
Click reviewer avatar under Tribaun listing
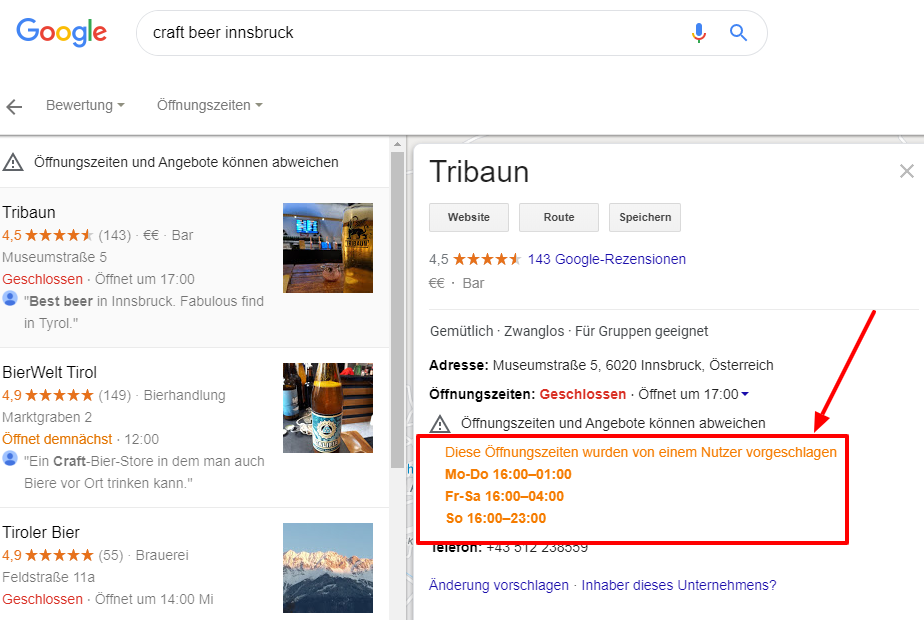point(10,298)
